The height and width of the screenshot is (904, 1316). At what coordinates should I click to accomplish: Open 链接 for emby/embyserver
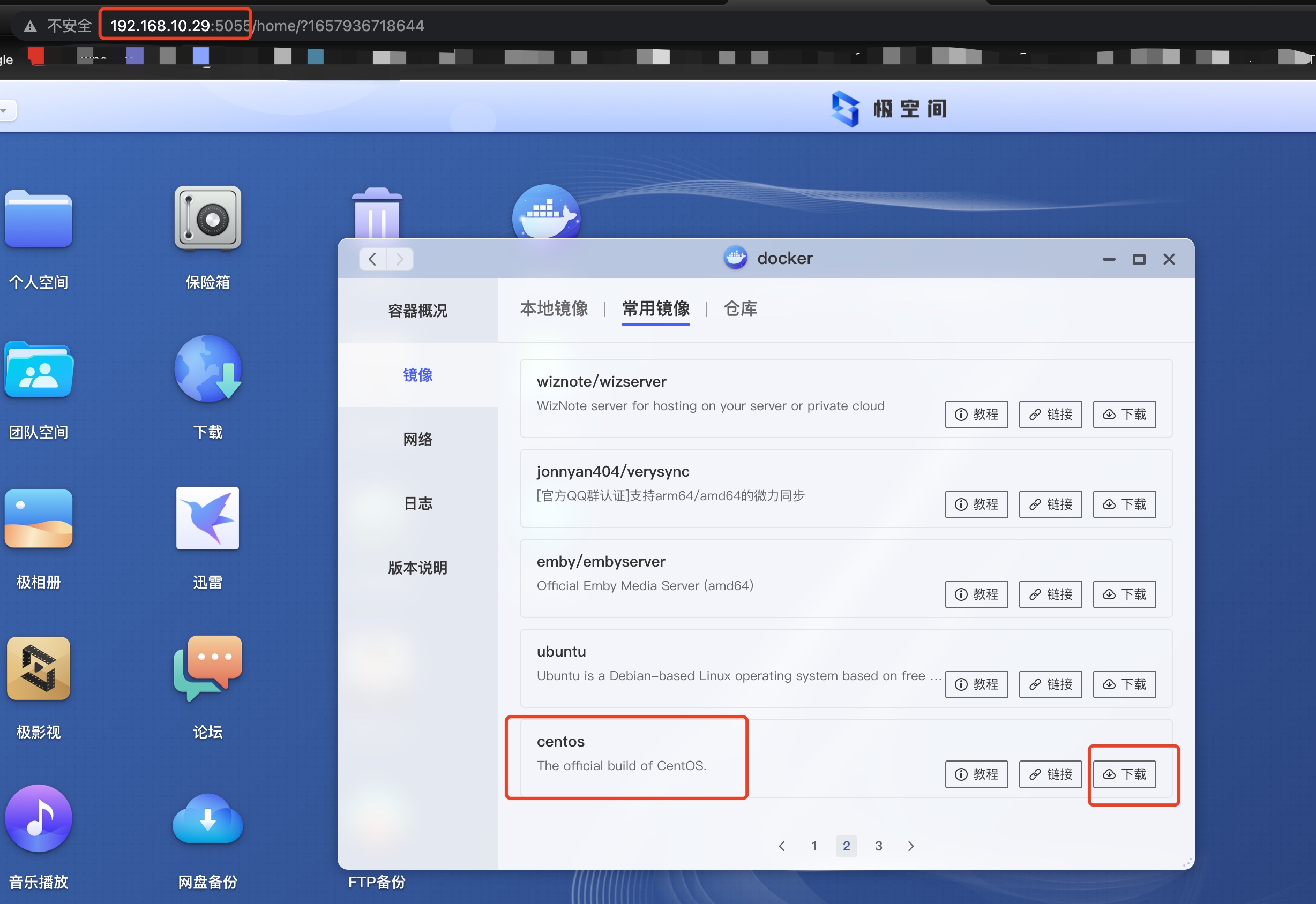pos(1050,594)
